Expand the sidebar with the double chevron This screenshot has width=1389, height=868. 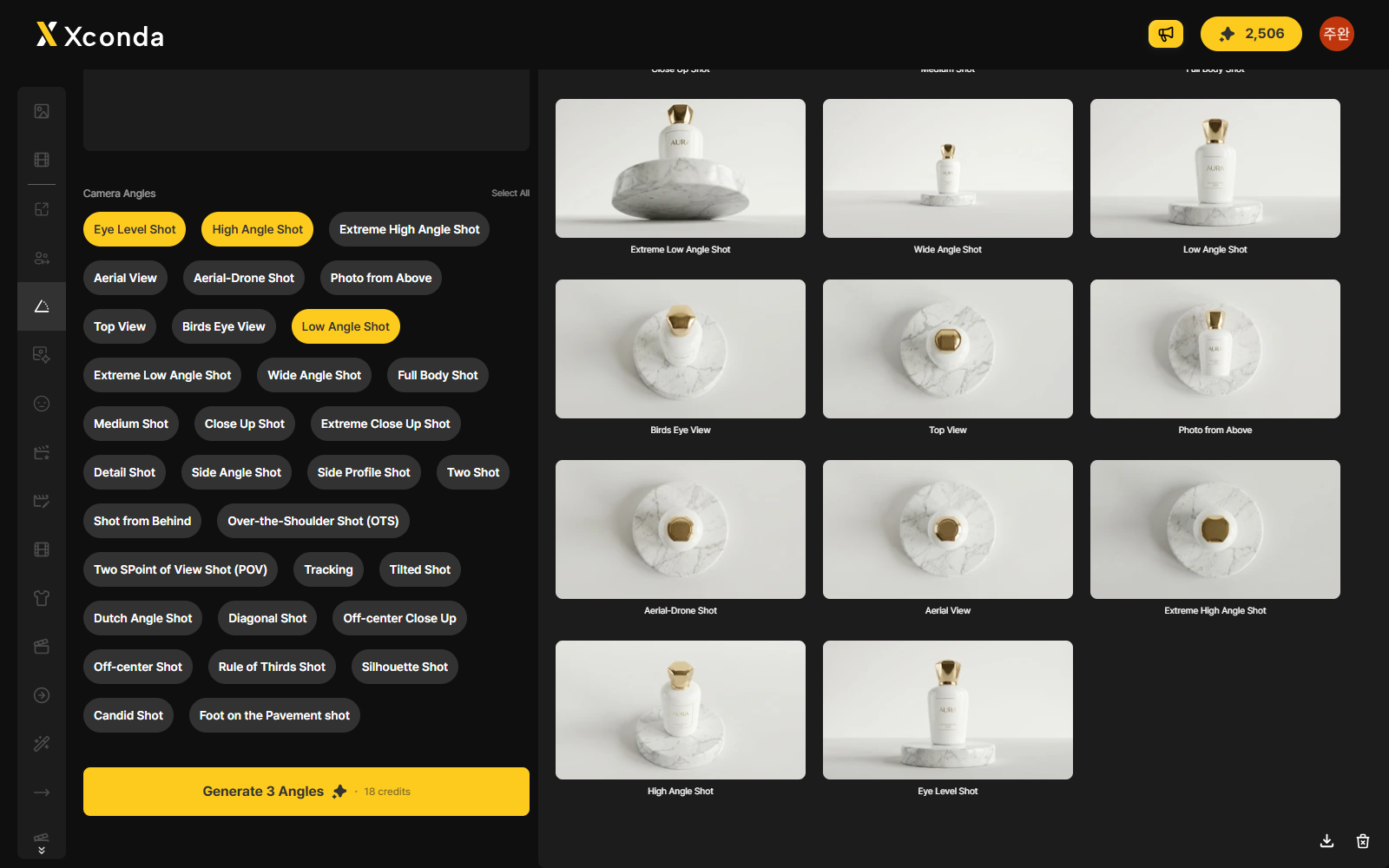coord(42,851)
